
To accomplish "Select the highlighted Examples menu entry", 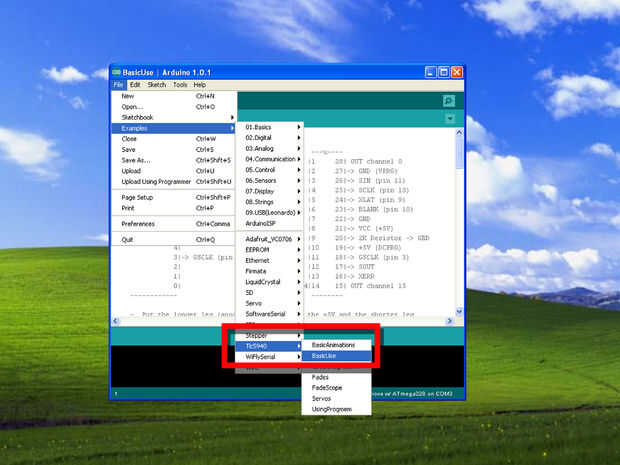I will tap(174, 128).
